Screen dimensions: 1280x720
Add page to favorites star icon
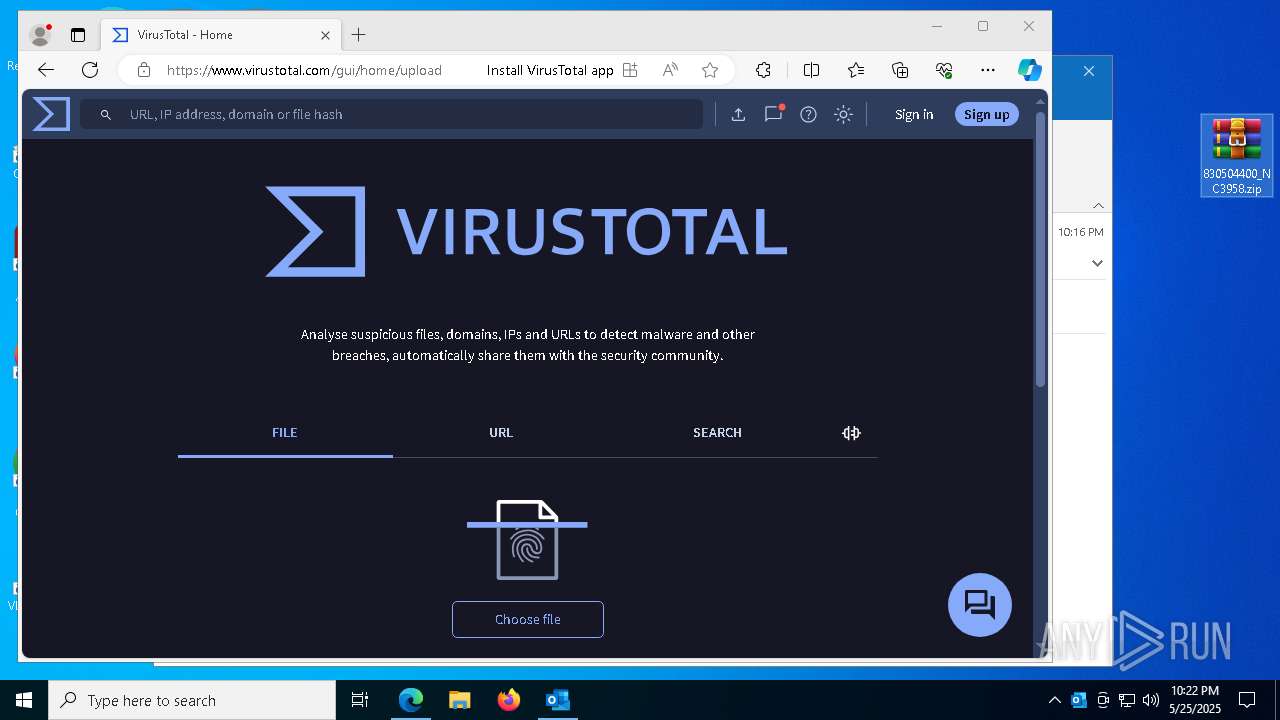[710, 70]
